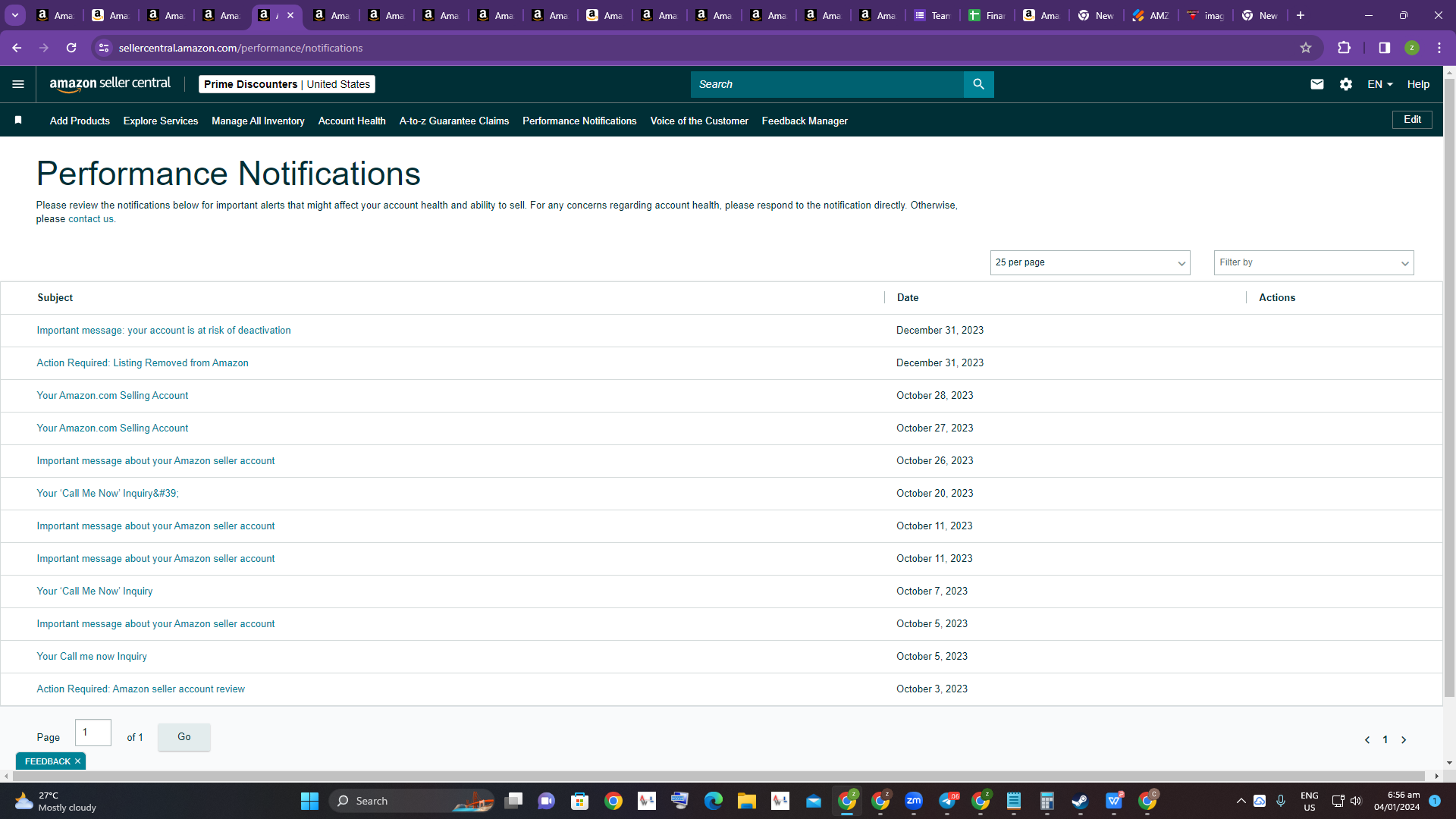Go to the previous page arrow in pagination
This screenshot has height=819, width=1456.
coord(1367,740)
